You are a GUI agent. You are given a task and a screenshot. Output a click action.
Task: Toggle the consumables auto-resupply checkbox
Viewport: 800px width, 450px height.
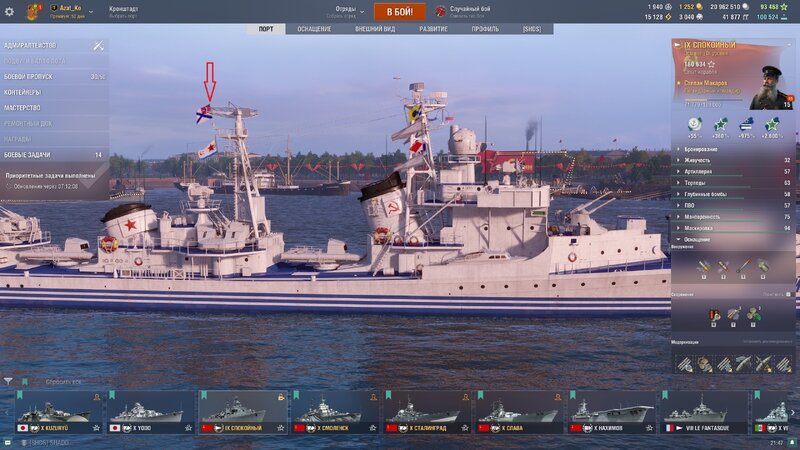point(788,294)
